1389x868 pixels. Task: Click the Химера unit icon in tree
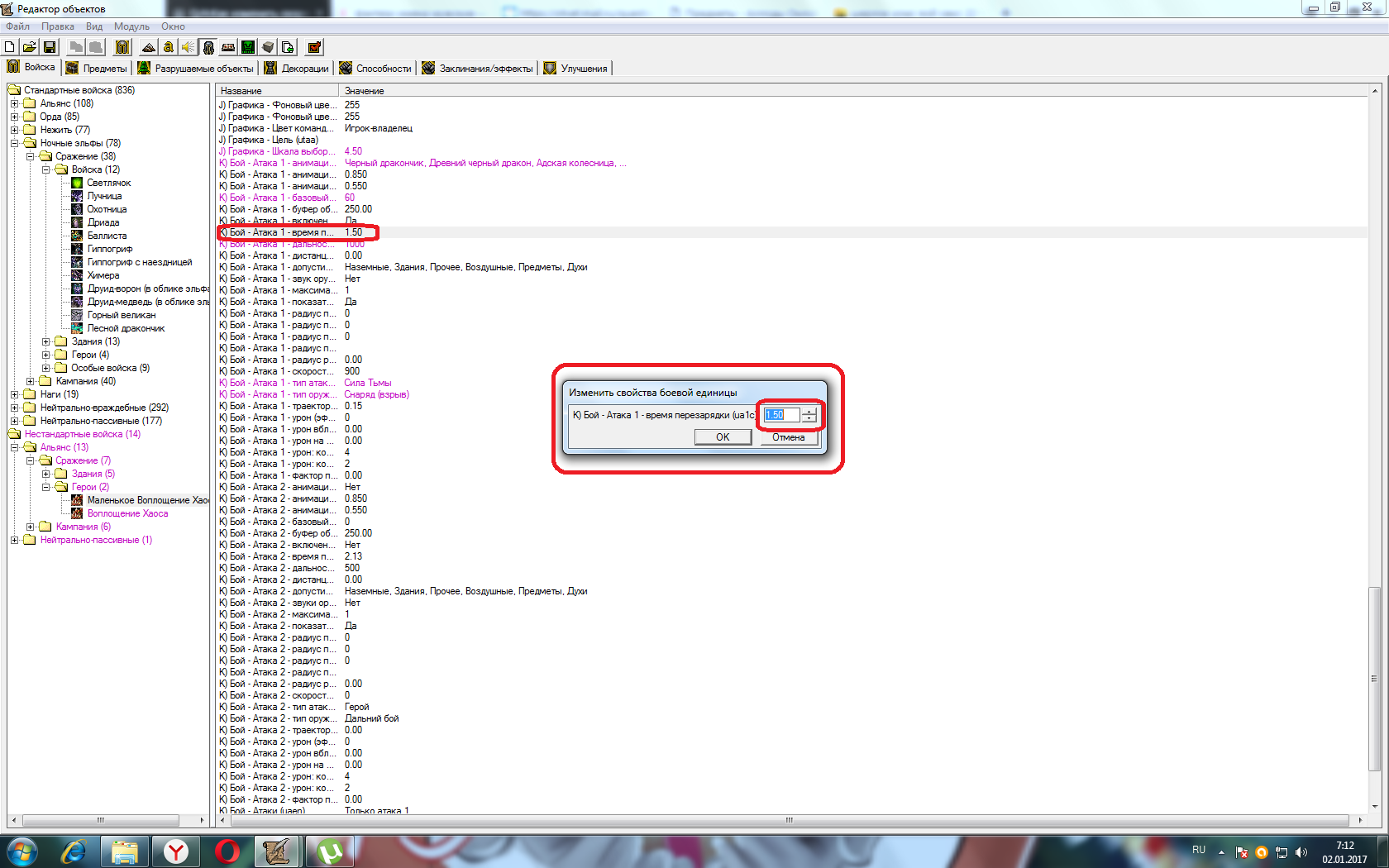tap(77, 275)
